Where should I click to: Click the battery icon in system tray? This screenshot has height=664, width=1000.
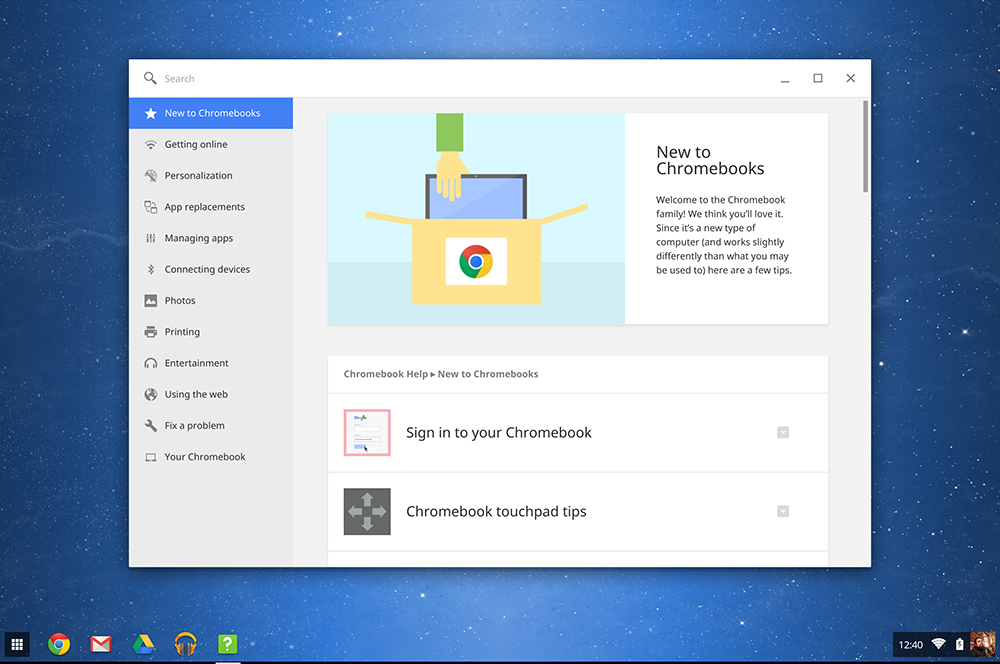pyautogui.click(x=959, y=644)
